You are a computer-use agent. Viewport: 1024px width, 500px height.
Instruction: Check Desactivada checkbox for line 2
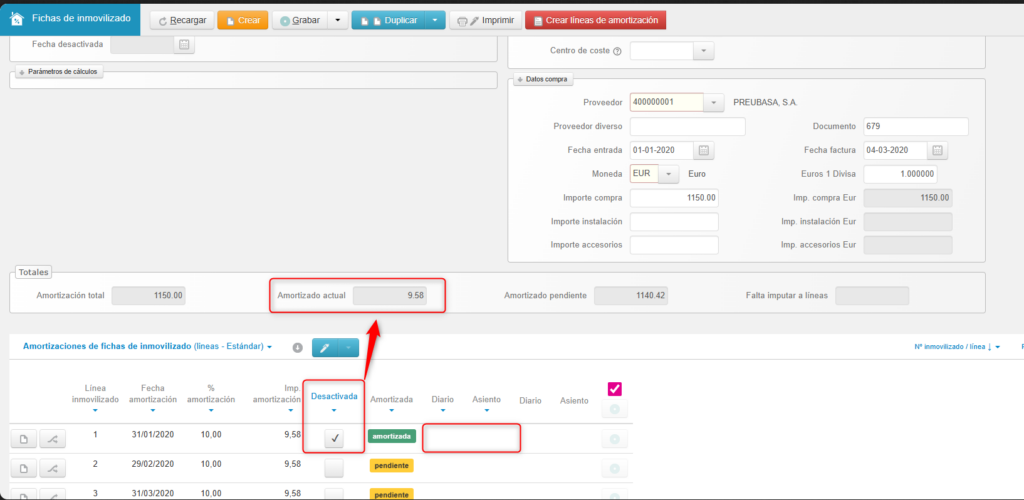tap(334, 467)
